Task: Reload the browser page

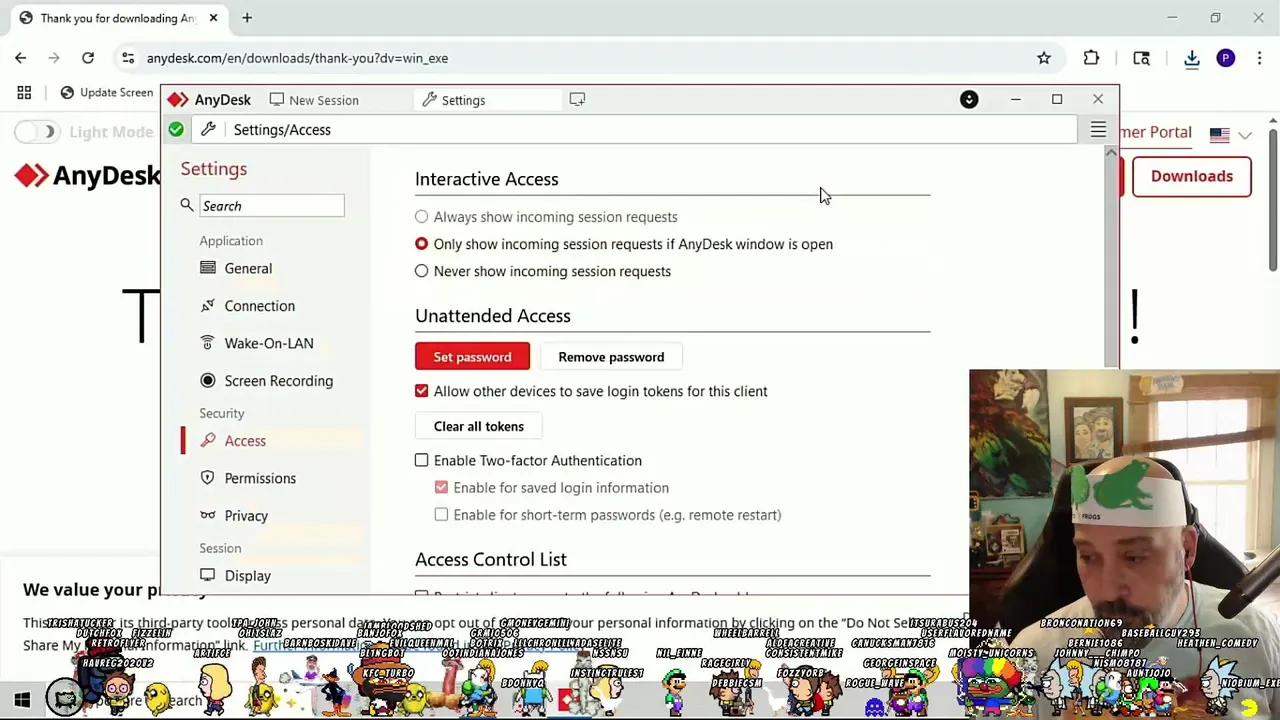Action: point(88,58)
